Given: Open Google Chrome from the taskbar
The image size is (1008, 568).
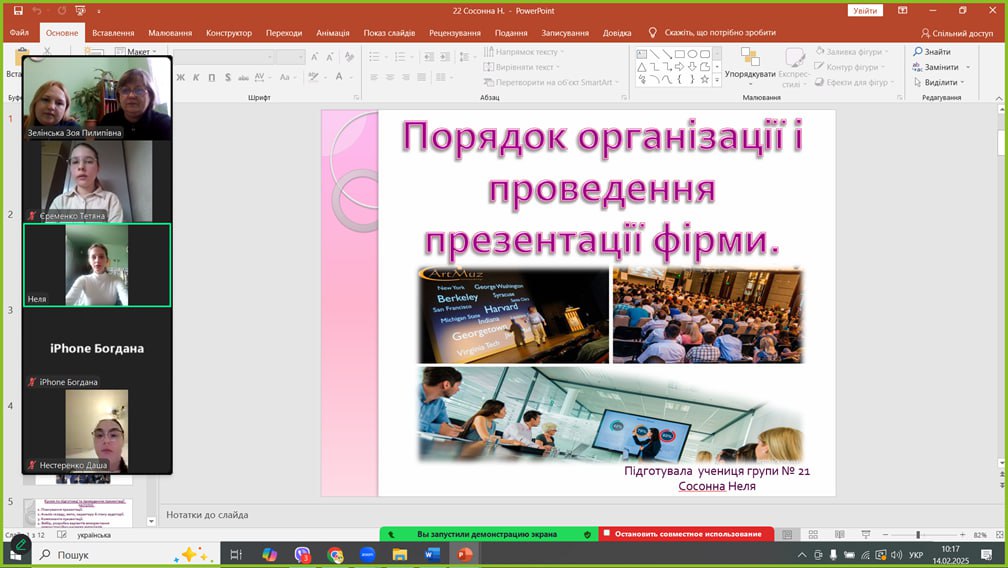Looking at the screenshot, I should pos(335,554).
